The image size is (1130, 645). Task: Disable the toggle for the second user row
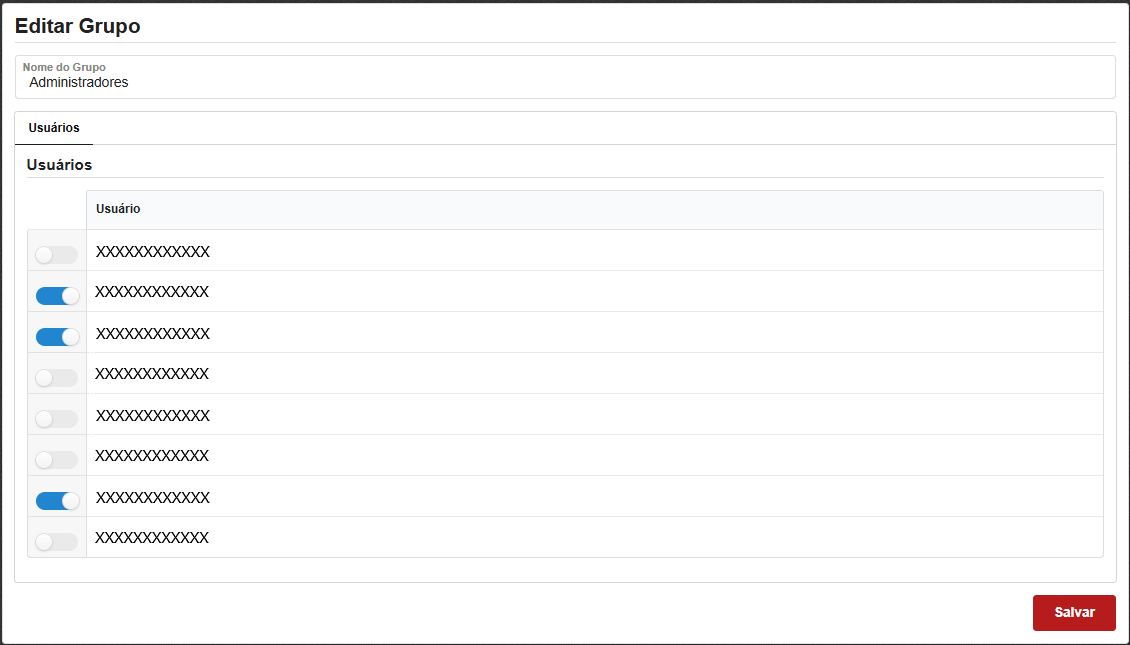point(57,296)
